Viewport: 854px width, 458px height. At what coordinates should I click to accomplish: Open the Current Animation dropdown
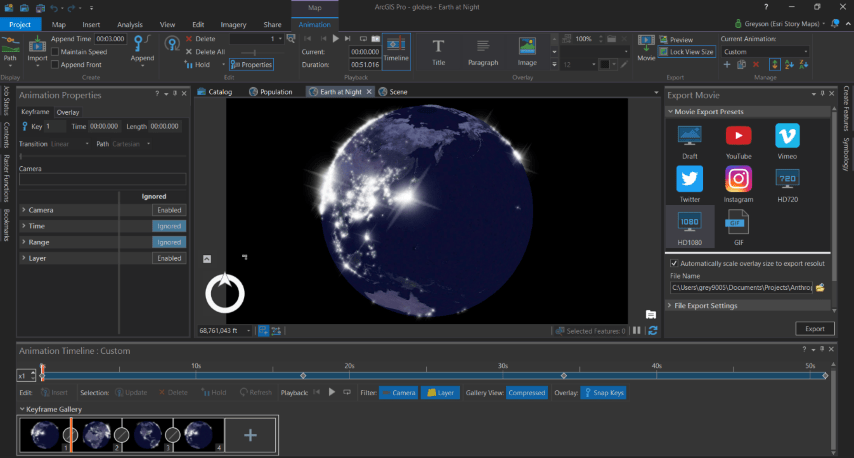(x=764, y=51)
